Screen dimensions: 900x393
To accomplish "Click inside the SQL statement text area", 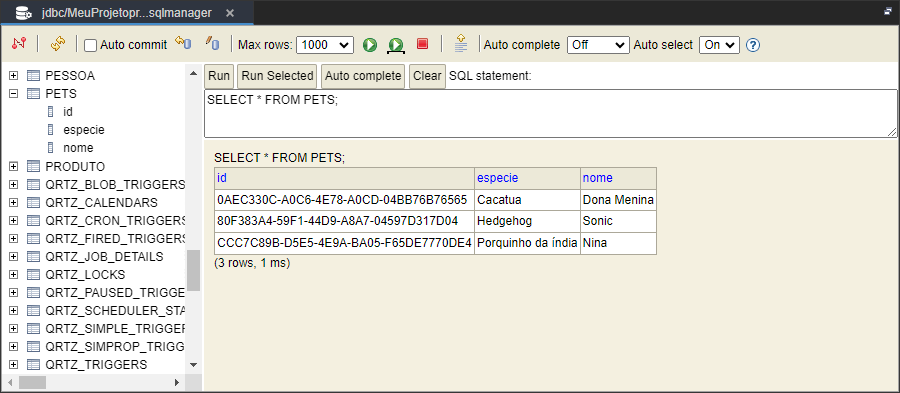I will [550, 114].
